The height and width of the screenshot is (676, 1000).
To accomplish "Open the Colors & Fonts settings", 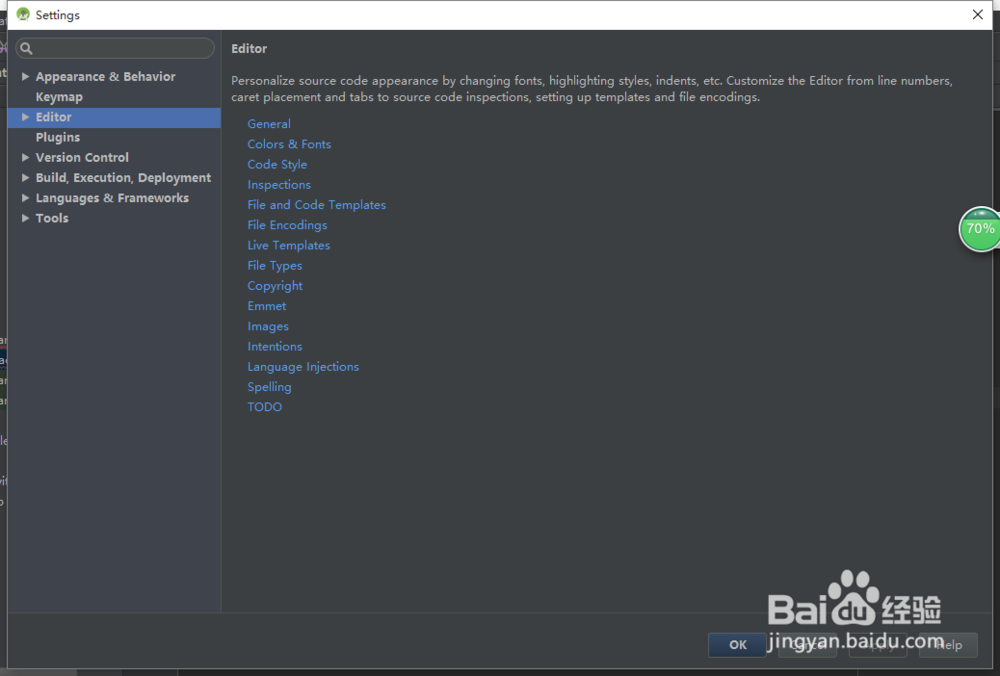I will pyautogui.click(x=289, y=144).
